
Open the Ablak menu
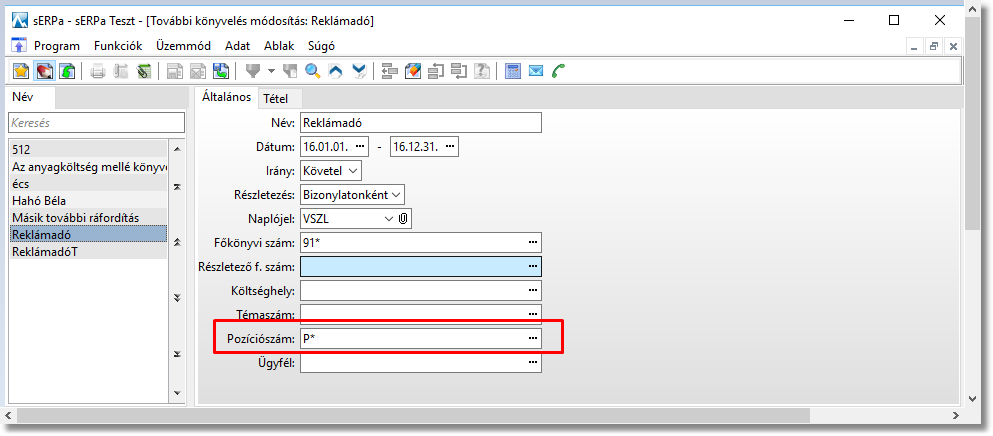click(x=279, y=46)
